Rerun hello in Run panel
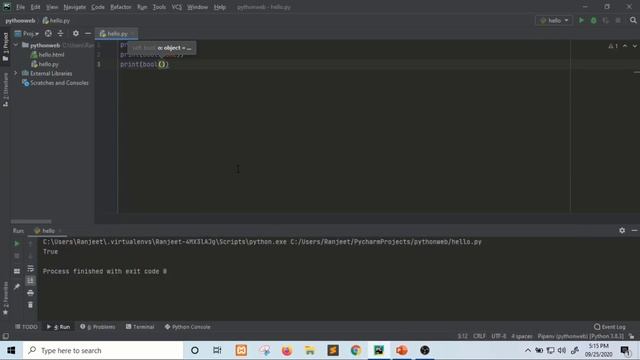This screenshot has height=360, width=640. point(17,244)
